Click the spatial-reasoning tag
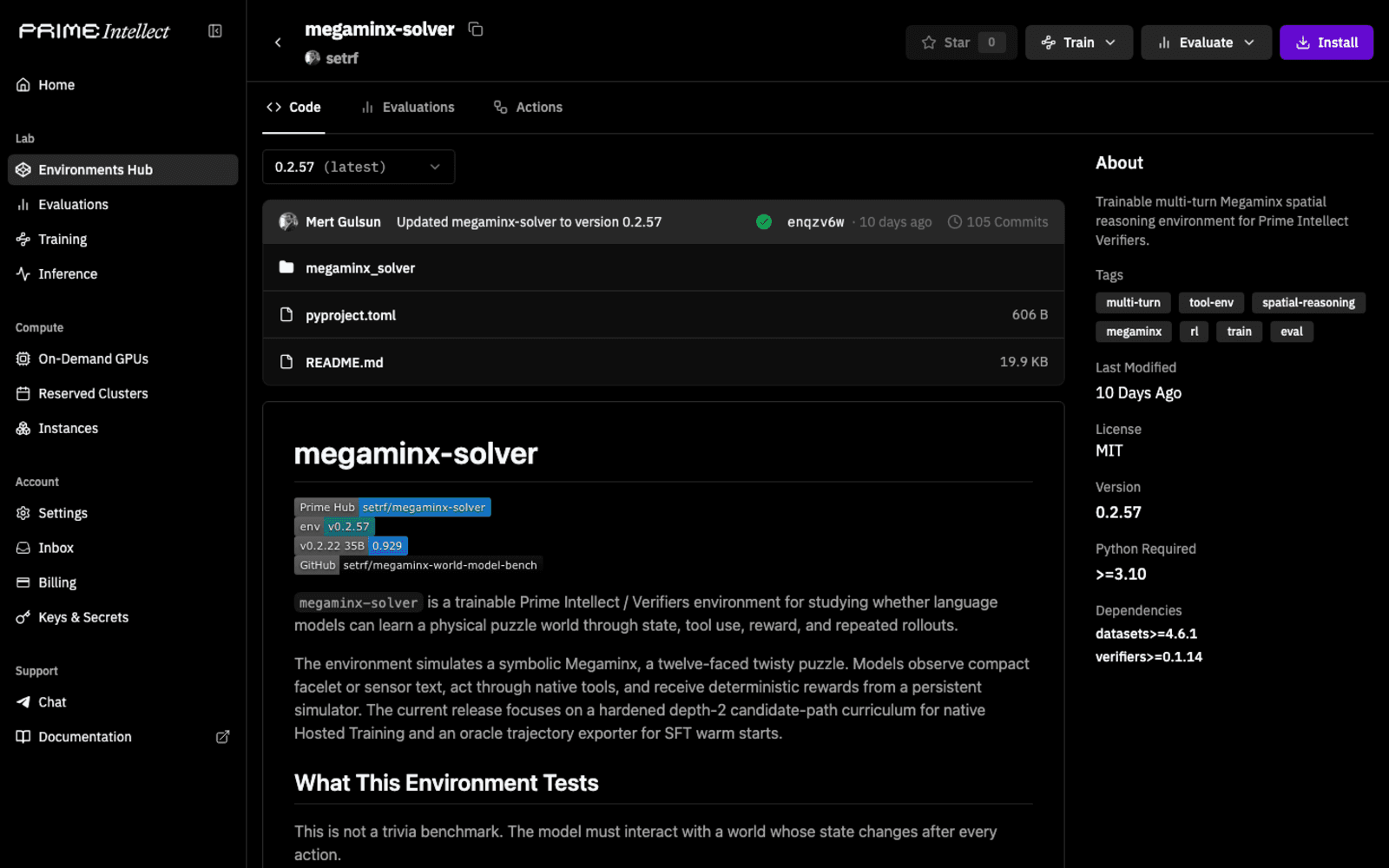Image resolution: width=1389 pixels, height=868 pixels. 1308,302
